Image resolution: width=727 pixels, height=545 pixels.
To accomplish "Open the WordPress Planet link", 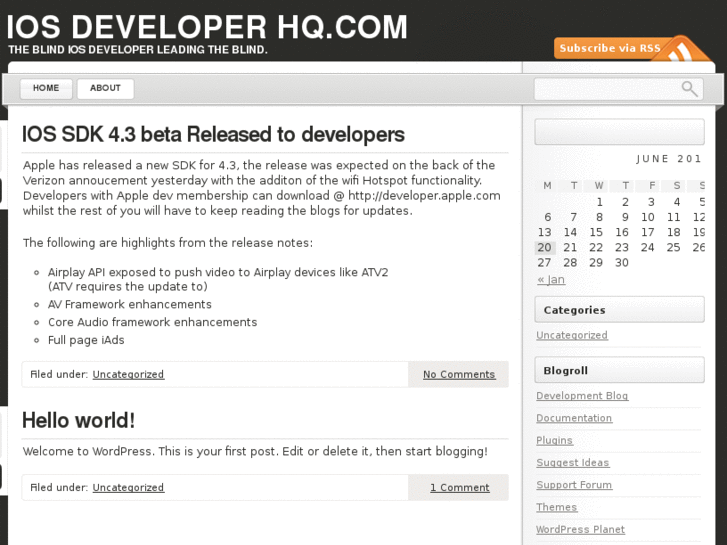I will click(580, 529).
